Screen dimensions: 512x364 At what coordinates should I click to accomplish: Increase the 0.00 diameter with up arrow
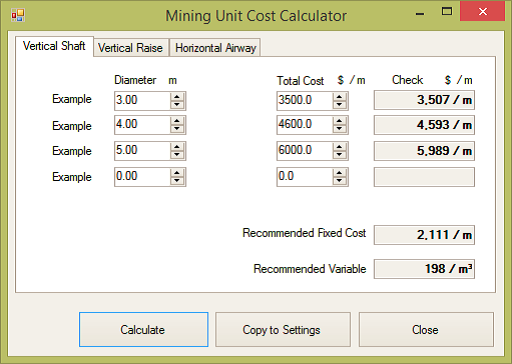[177, 173]
